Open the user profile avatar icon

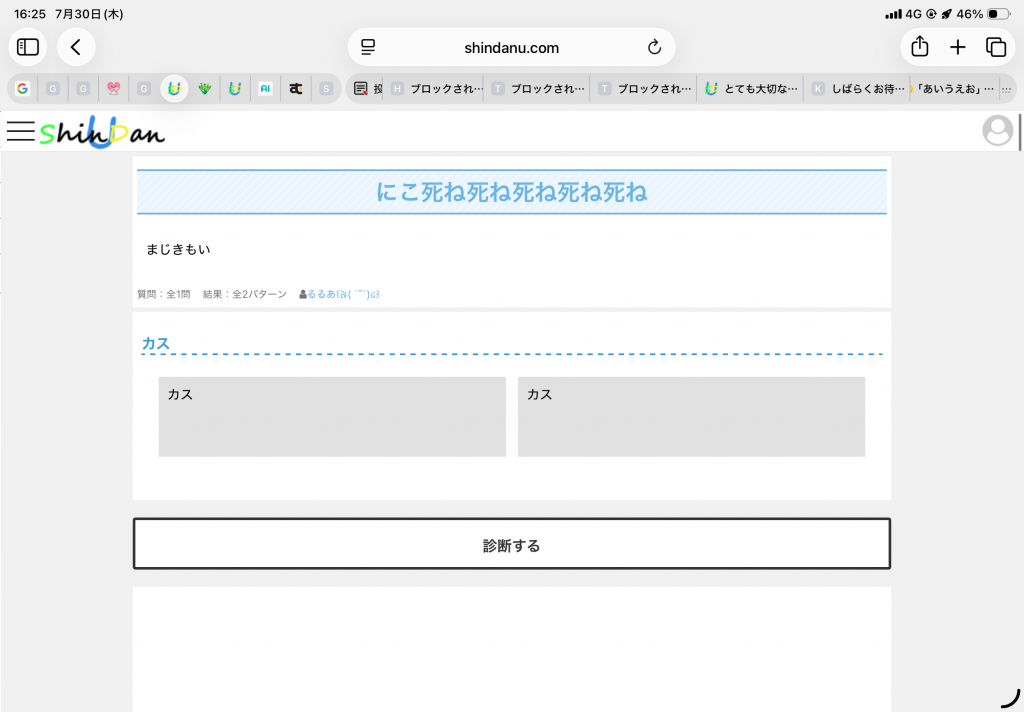pos(997,131)
